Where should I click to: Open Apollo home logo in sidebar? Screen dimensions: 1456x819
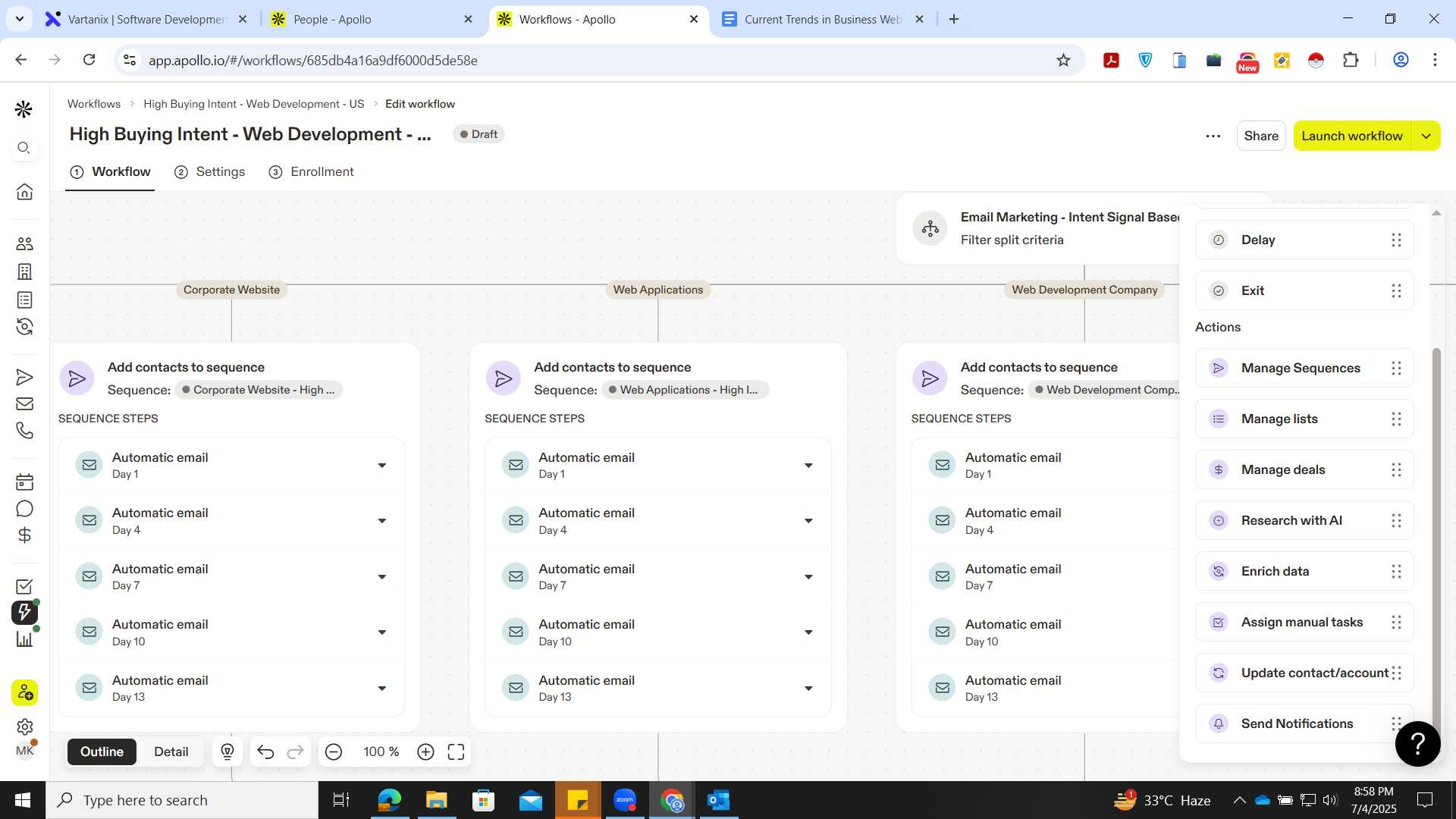(24, 110)
